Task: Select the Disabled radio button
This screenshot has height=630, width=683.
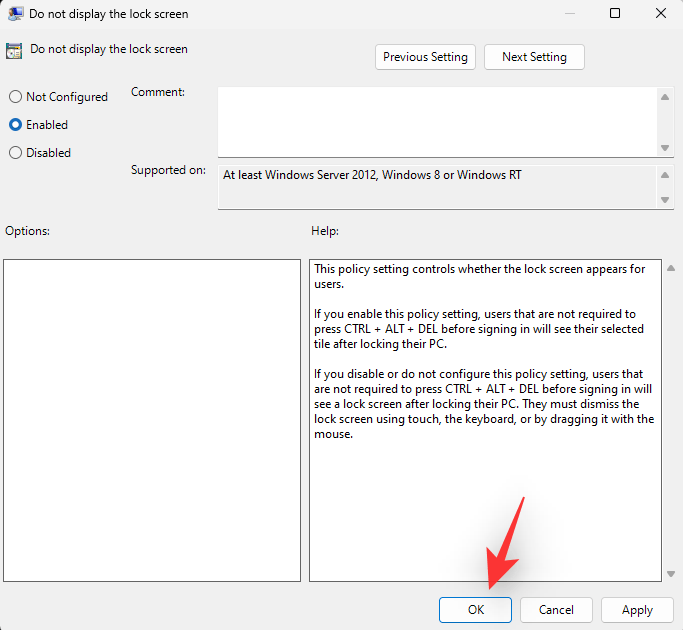Action: (15, 153)
